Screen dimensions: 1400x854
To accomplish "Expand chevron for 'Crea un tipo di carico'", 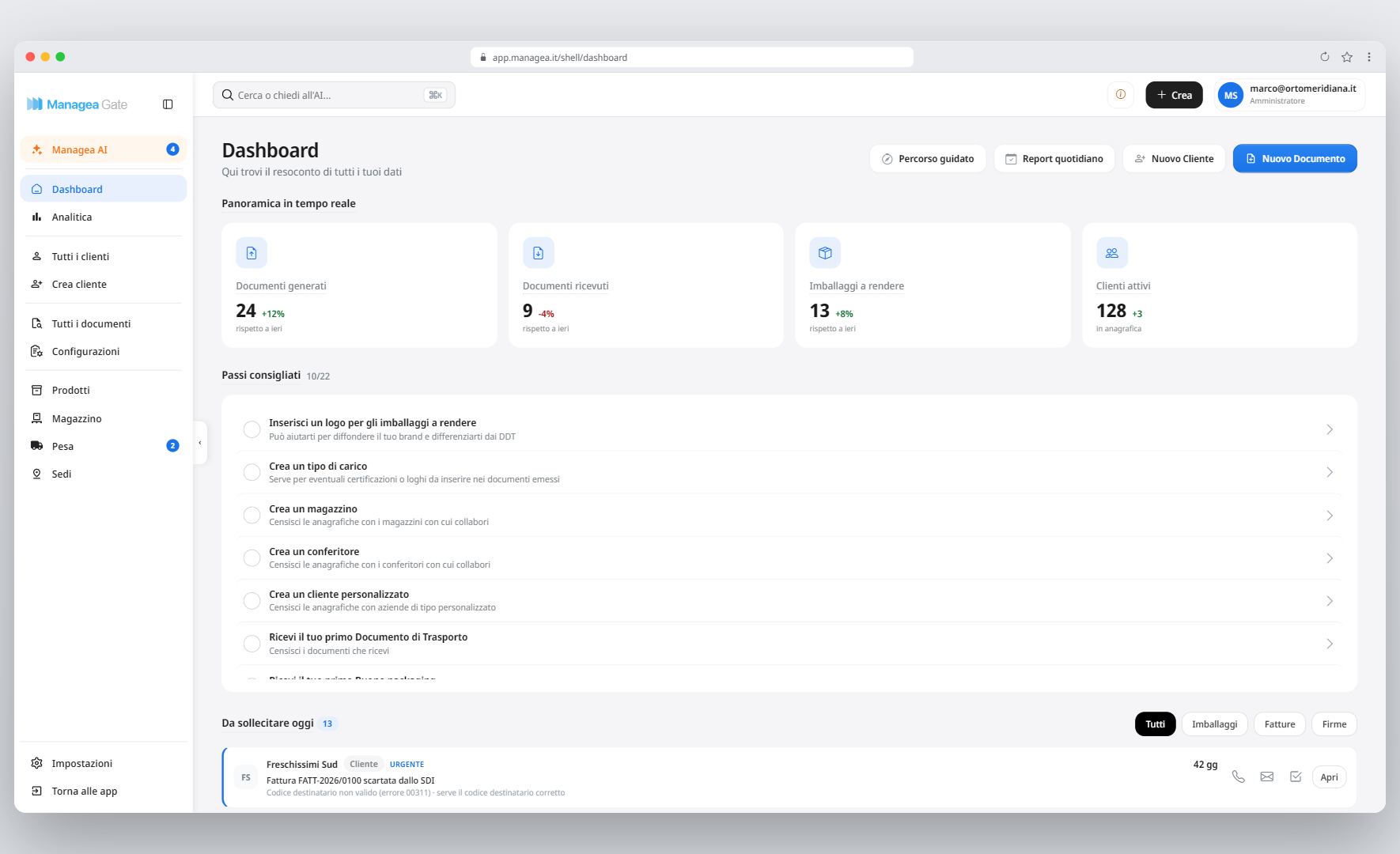I will click(x=1330, y=472).
